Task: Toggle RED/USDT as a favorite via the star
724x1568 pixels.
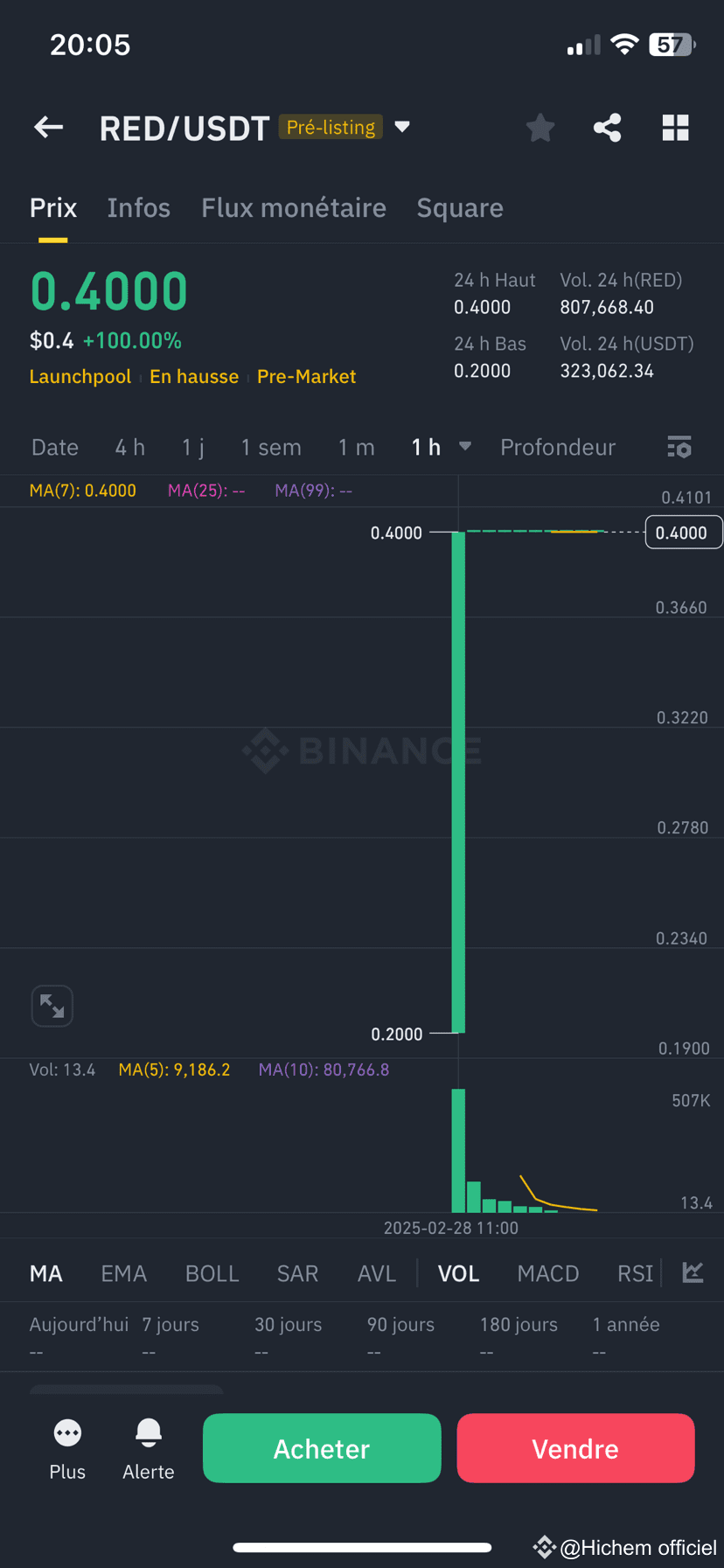Action: (x=540, y=127)
